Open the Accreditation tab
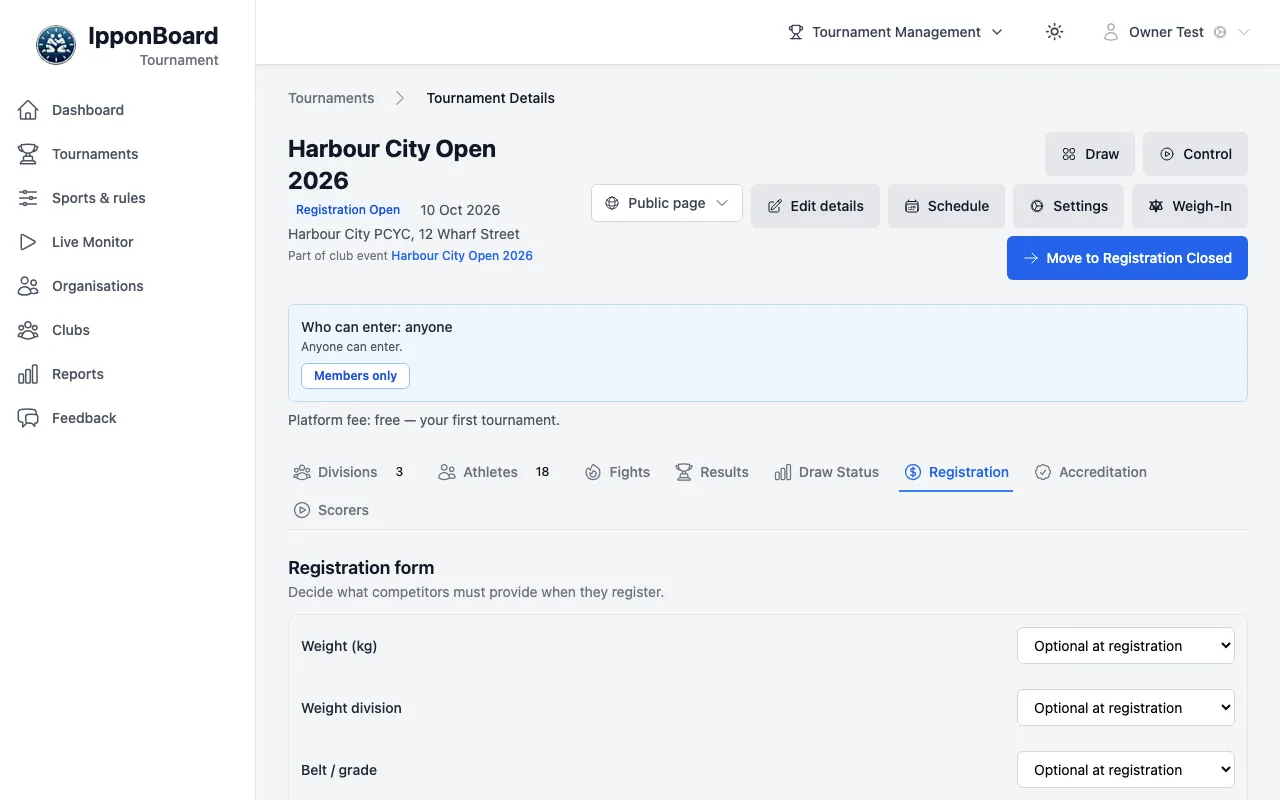 tap(1090, 472)
